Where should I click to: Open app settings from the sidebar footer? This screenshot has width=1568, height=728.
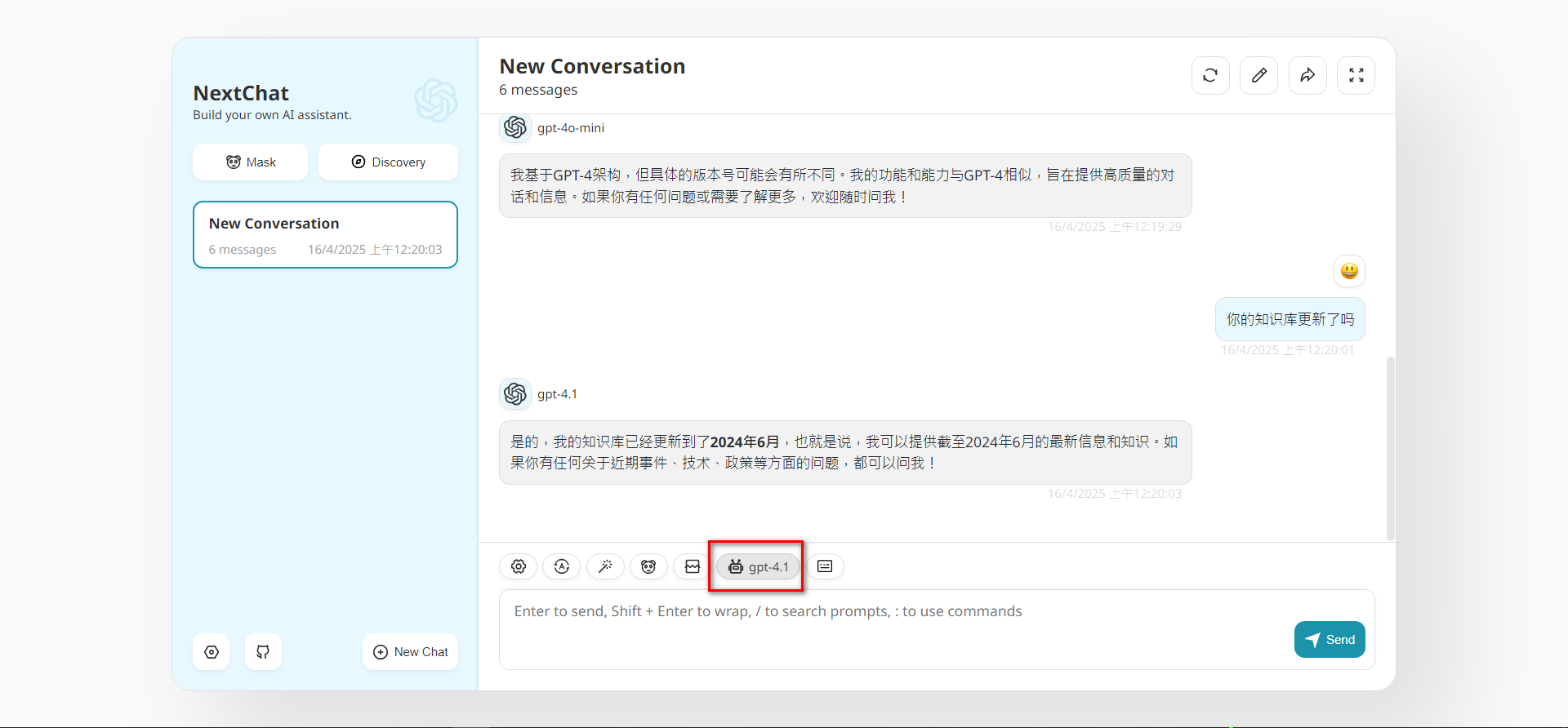[x=212, y=652]
